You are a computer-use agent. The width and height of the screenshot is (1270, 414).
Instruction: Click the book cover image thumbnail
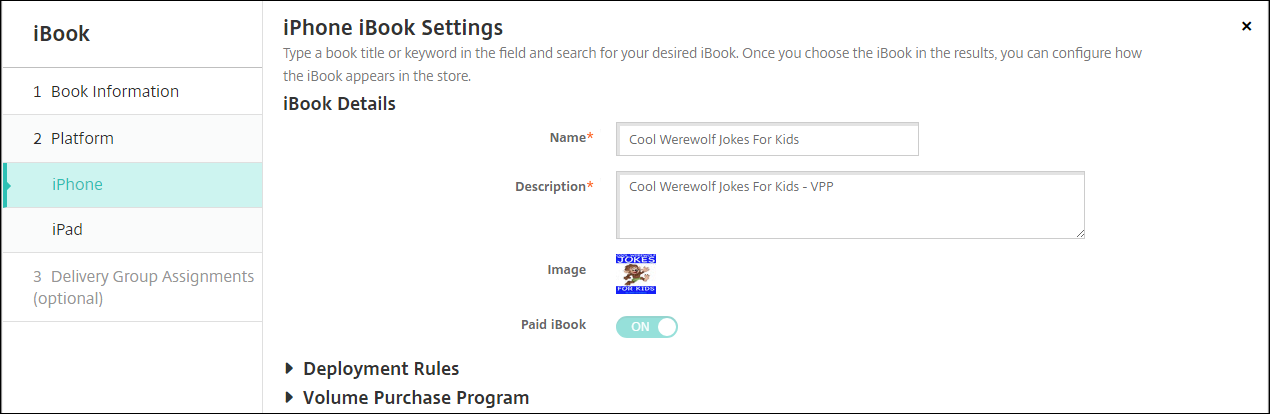click(636, 274)
